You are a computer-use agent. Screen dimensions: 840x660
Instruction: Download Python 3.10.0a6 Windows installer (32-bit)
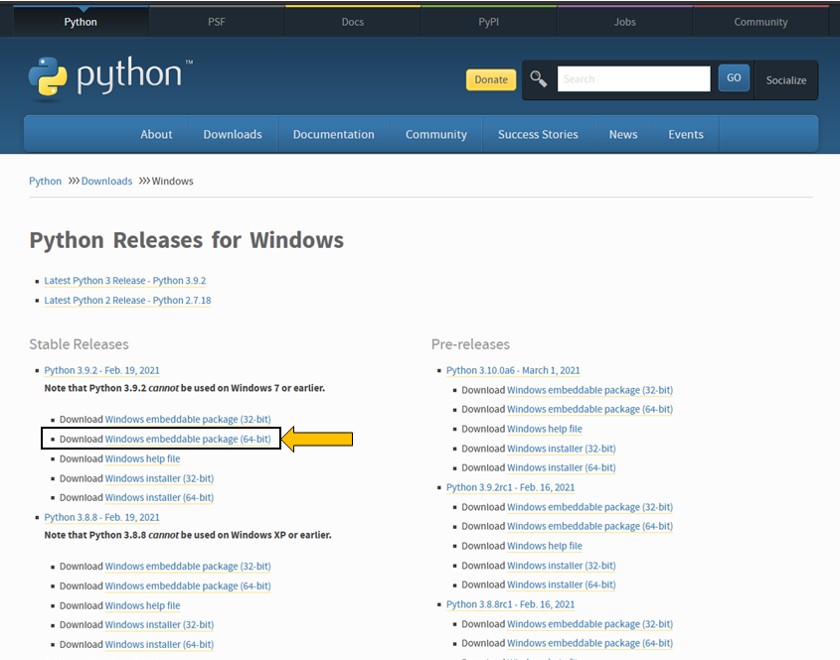tap(561, 448)
